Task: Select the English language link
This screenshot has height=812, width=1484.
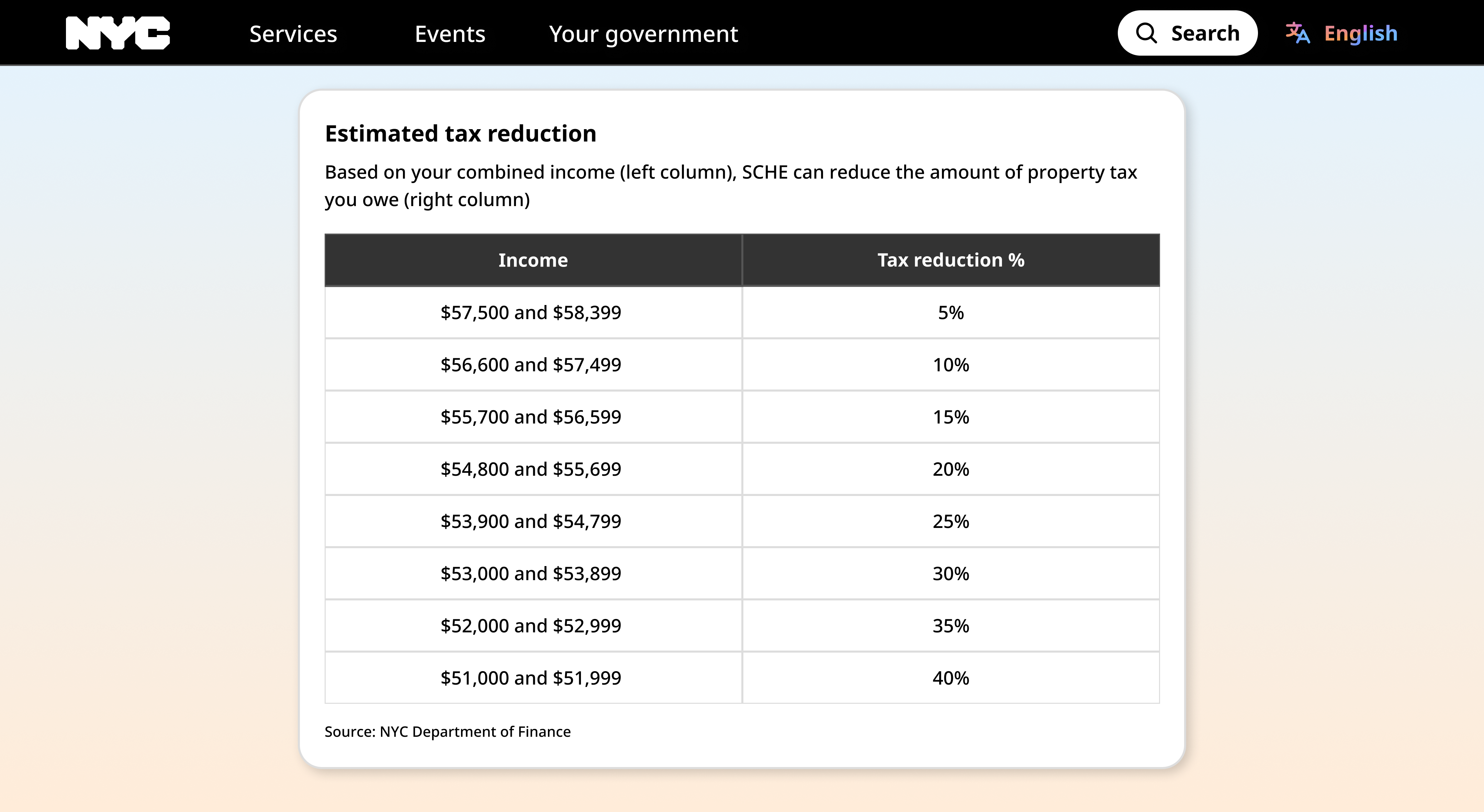Action: (1360, 33)
